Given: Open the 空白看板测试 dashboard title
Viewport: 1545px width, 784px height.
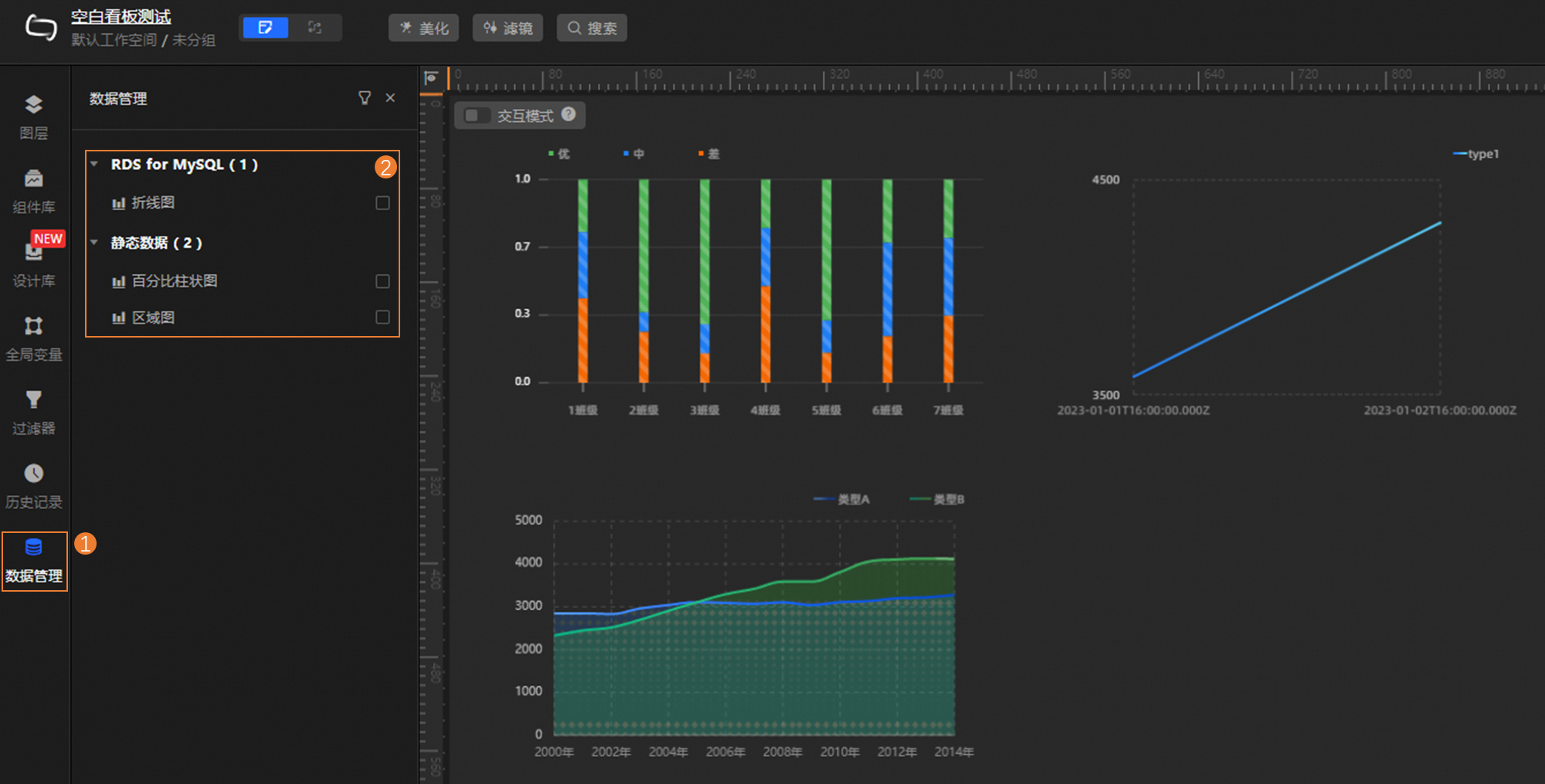Looking at the screenshot, I should 120,16.
